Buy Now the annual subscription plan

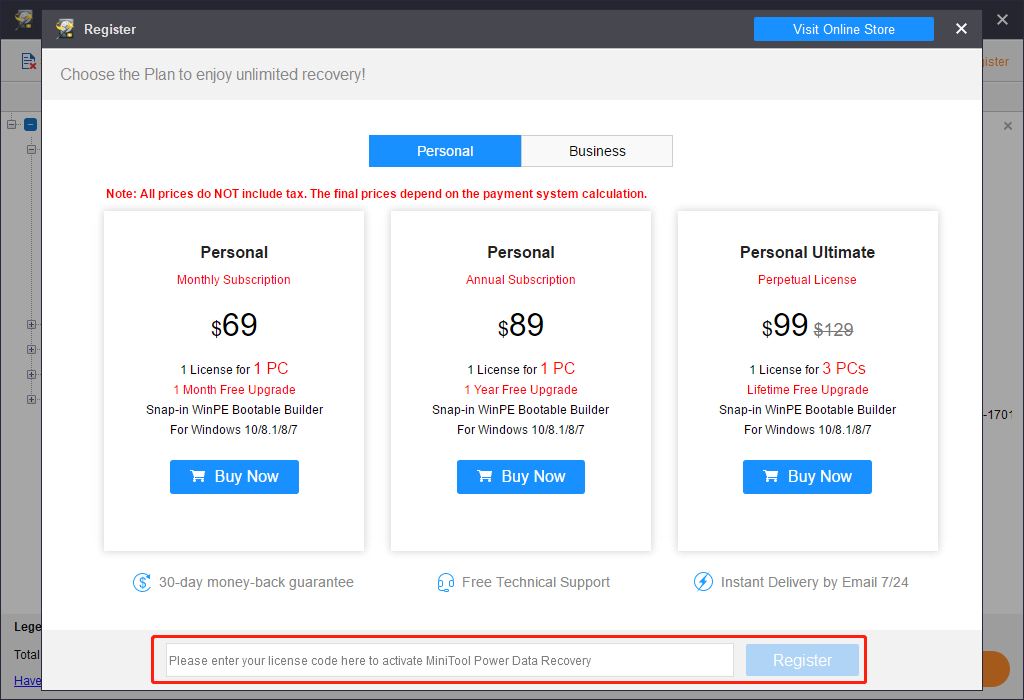(x=520, y=477)
